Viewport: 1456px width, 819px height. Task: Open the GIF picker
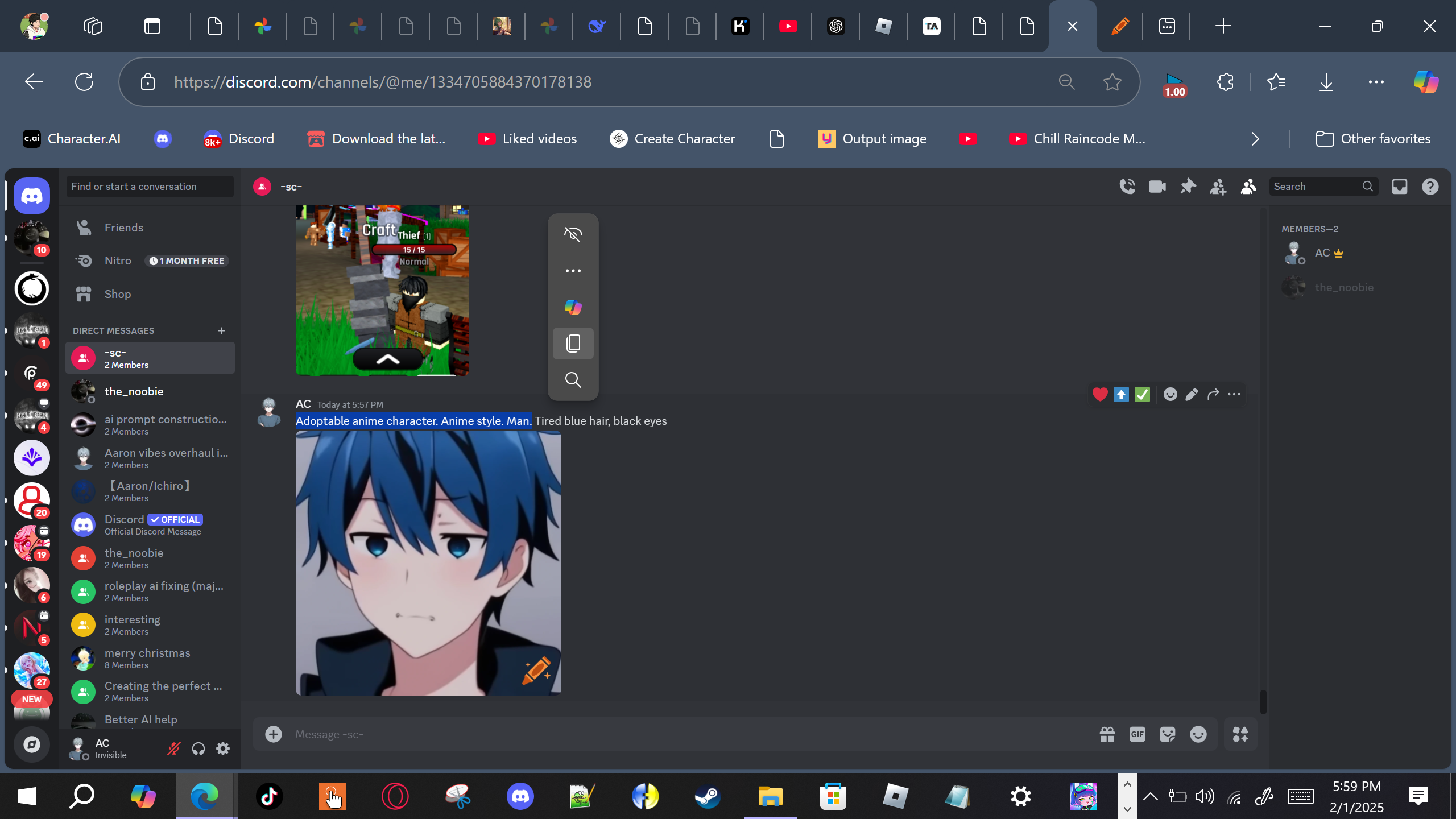(1137, 734)
